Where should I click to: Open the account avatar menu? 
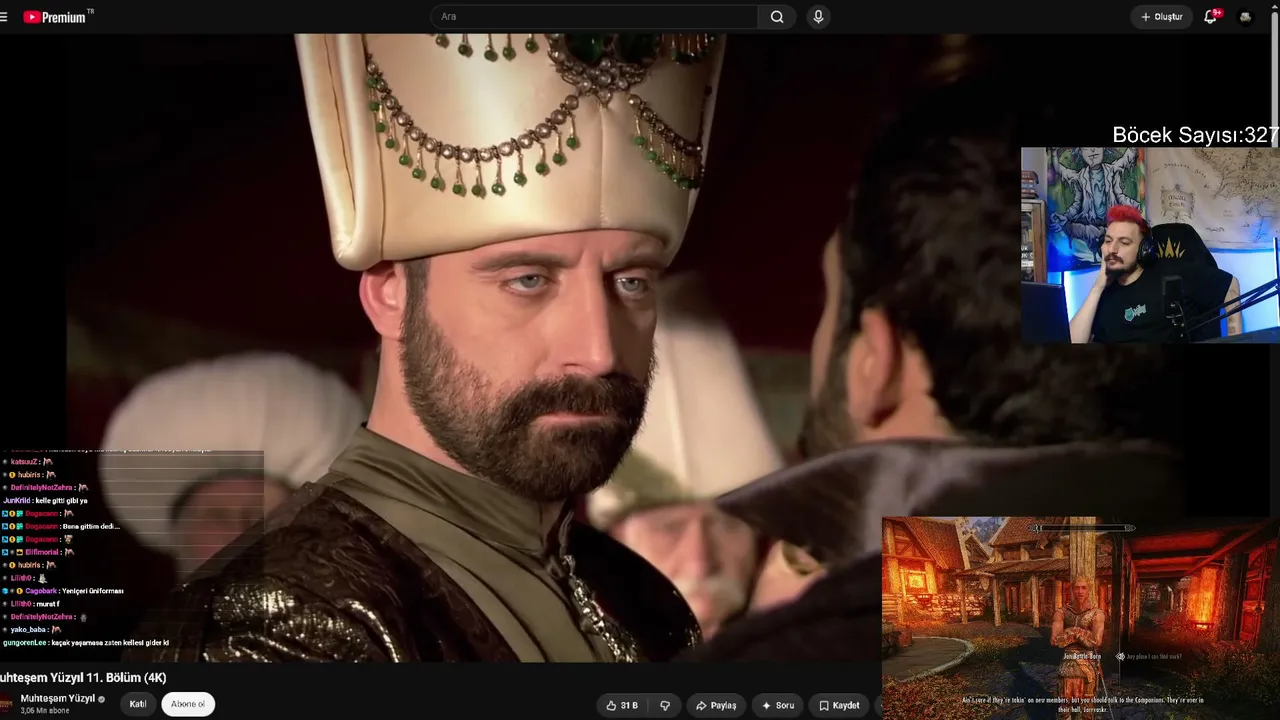1245,17
